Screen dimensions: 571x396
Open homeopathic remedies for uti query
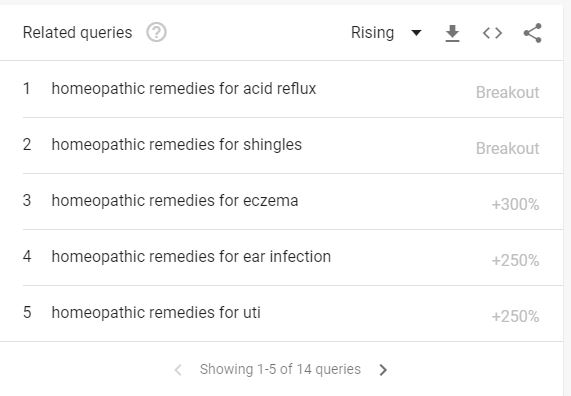click(x=156, y=313)
